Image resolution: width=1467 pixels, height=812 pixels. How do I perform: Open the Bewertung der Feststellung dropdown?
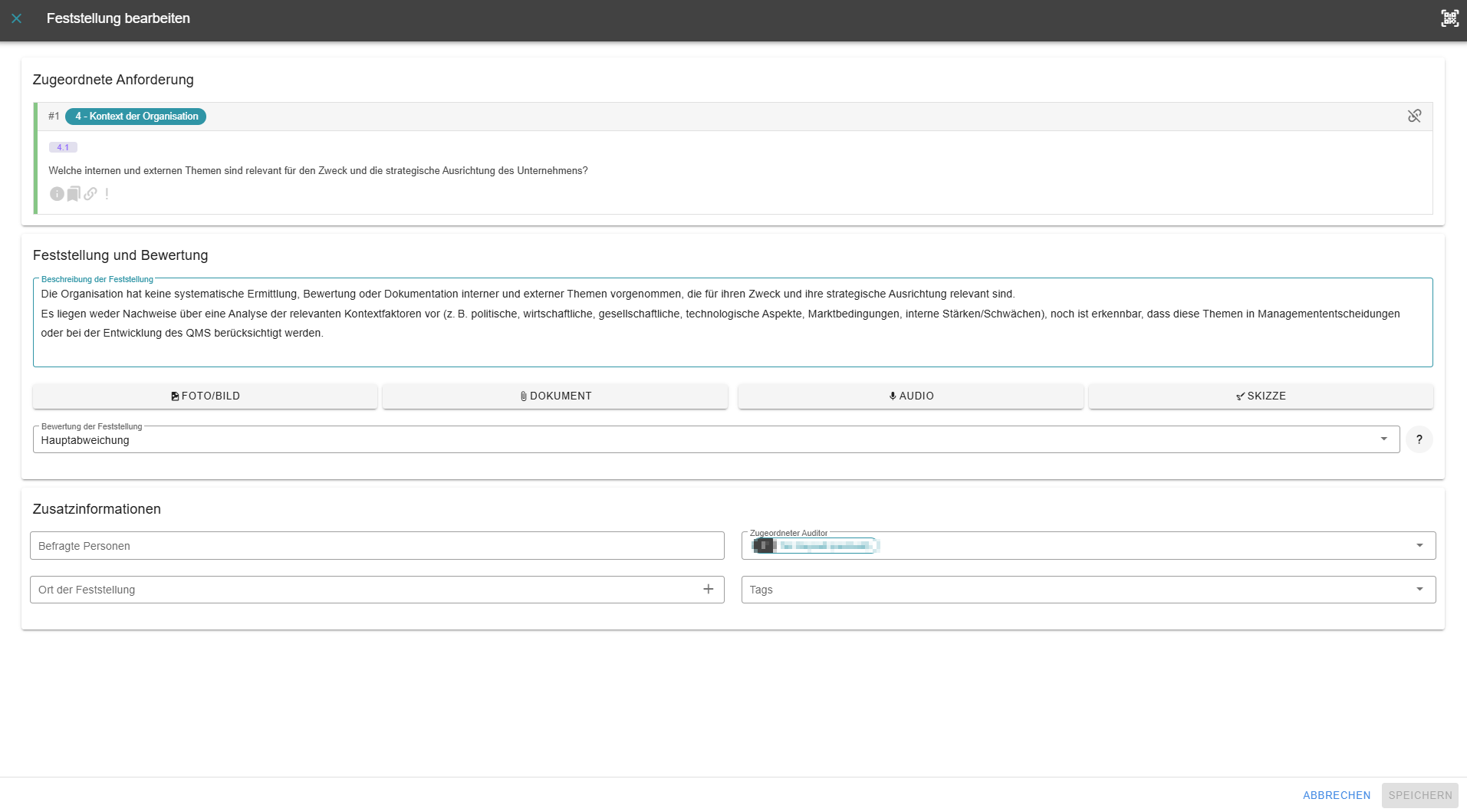point(1383,439)
